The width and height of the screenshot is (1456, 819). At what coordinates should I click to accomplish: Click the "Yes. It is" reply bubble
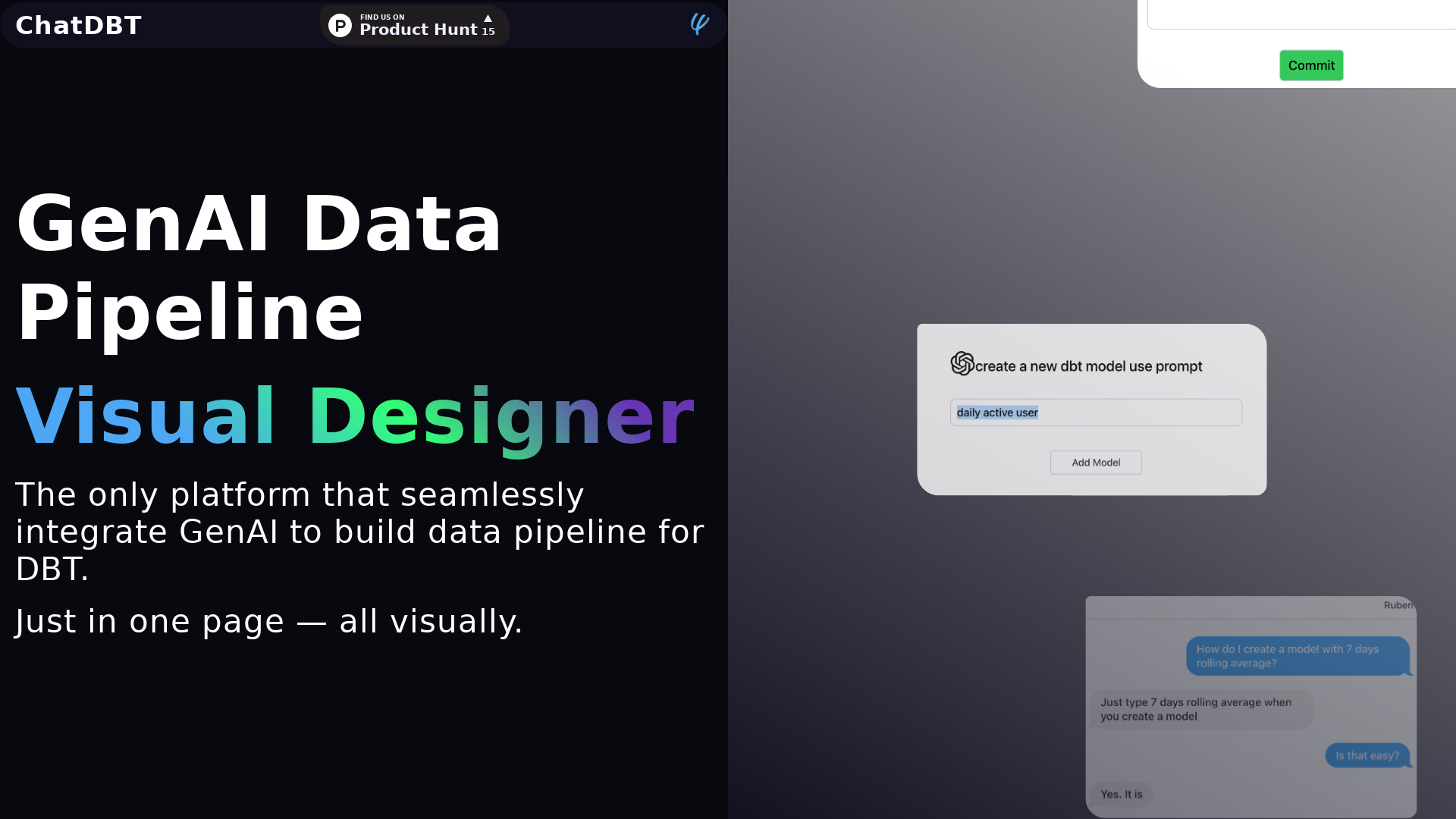1122,794
